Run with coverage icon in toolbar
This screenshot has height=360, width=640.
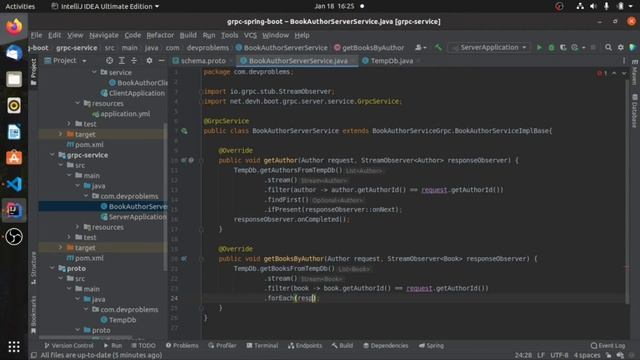point(563,48)
